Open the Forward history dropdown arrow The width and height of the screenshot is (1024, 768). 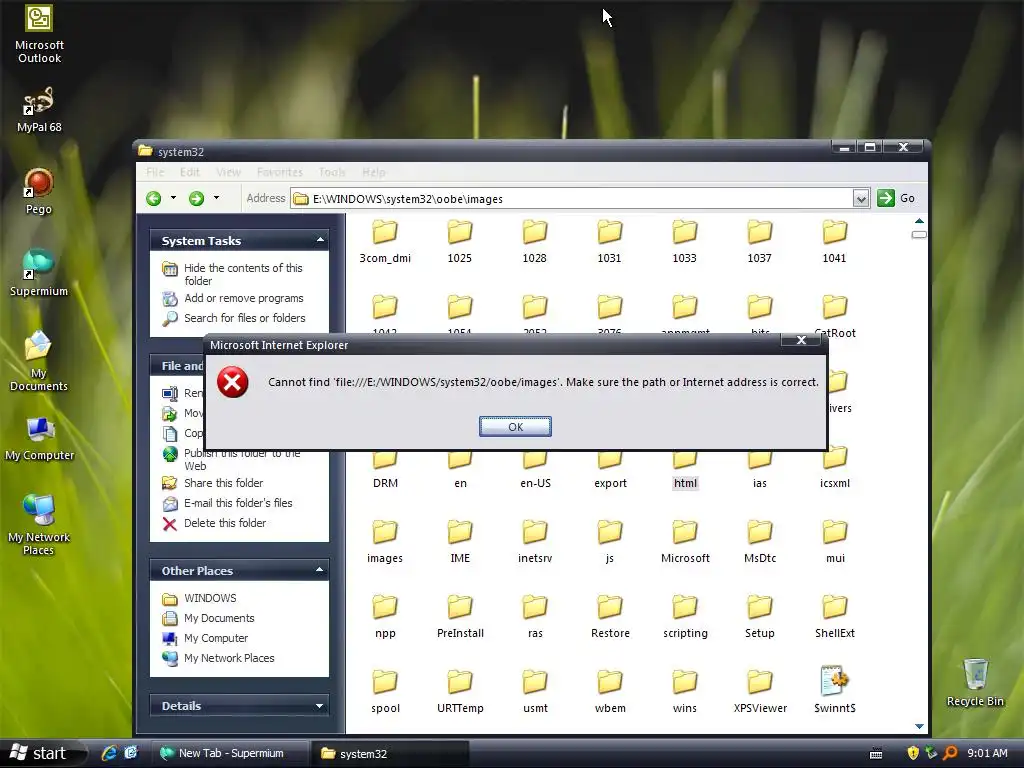pos(216,198)
